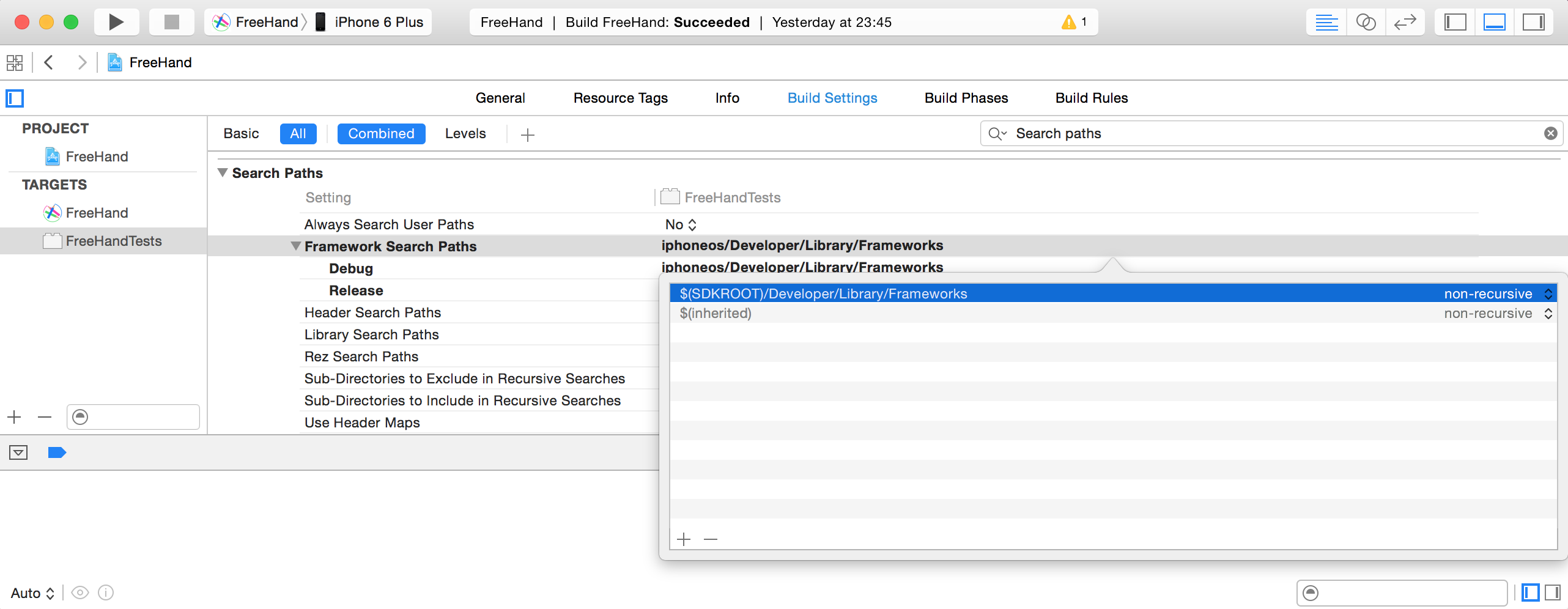Select Library Search Paths setting
1568x609 pixels.
click(x=371, y=334)
